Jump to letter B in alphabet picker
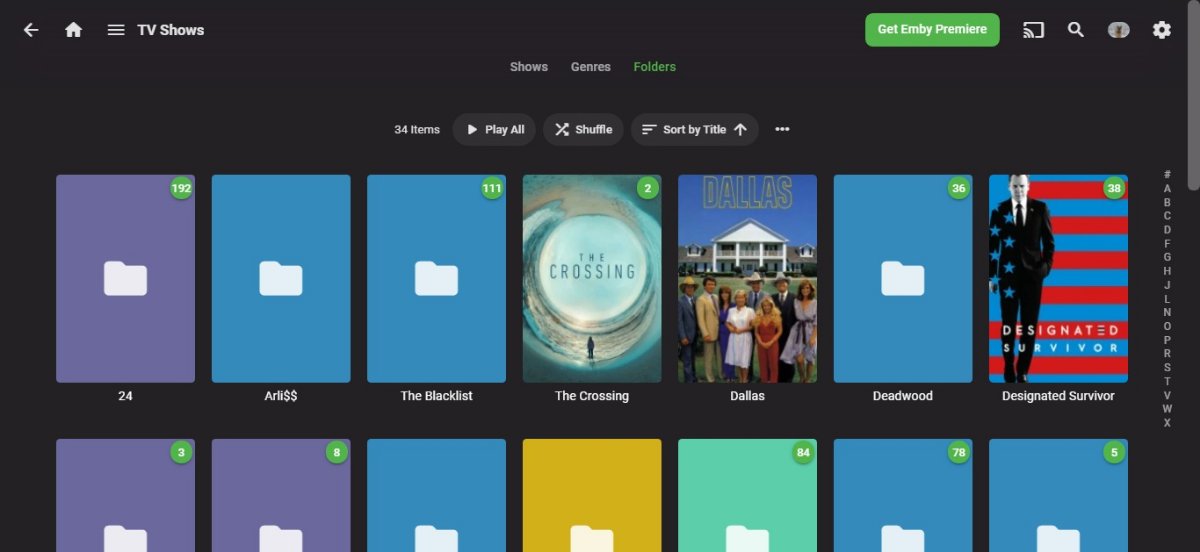The width and height of the screenshot is (1200, 552). tap(1167, 202)
